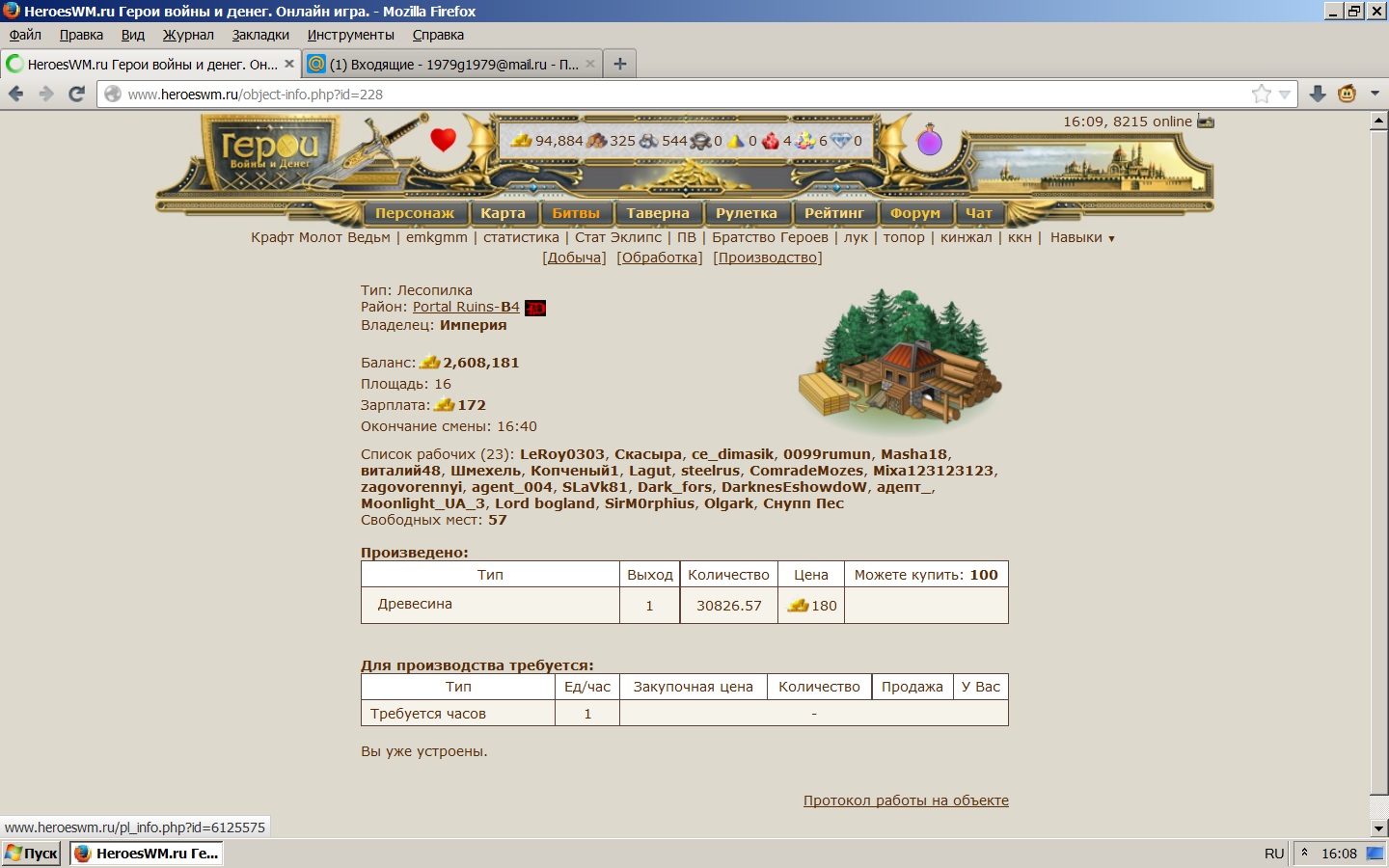Open the Закладки menu in Firefox
Viewport: 1389px width, 868px height.
click(x=260, y=35)
